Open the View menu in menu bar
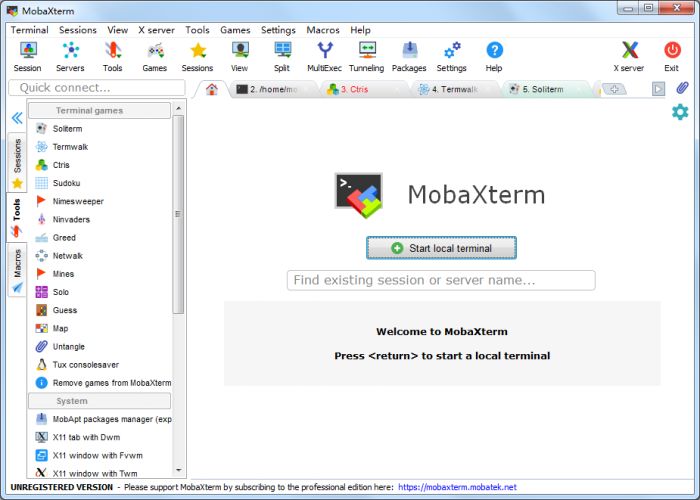This screenshot has height=500, width=700. pos(117,30)
